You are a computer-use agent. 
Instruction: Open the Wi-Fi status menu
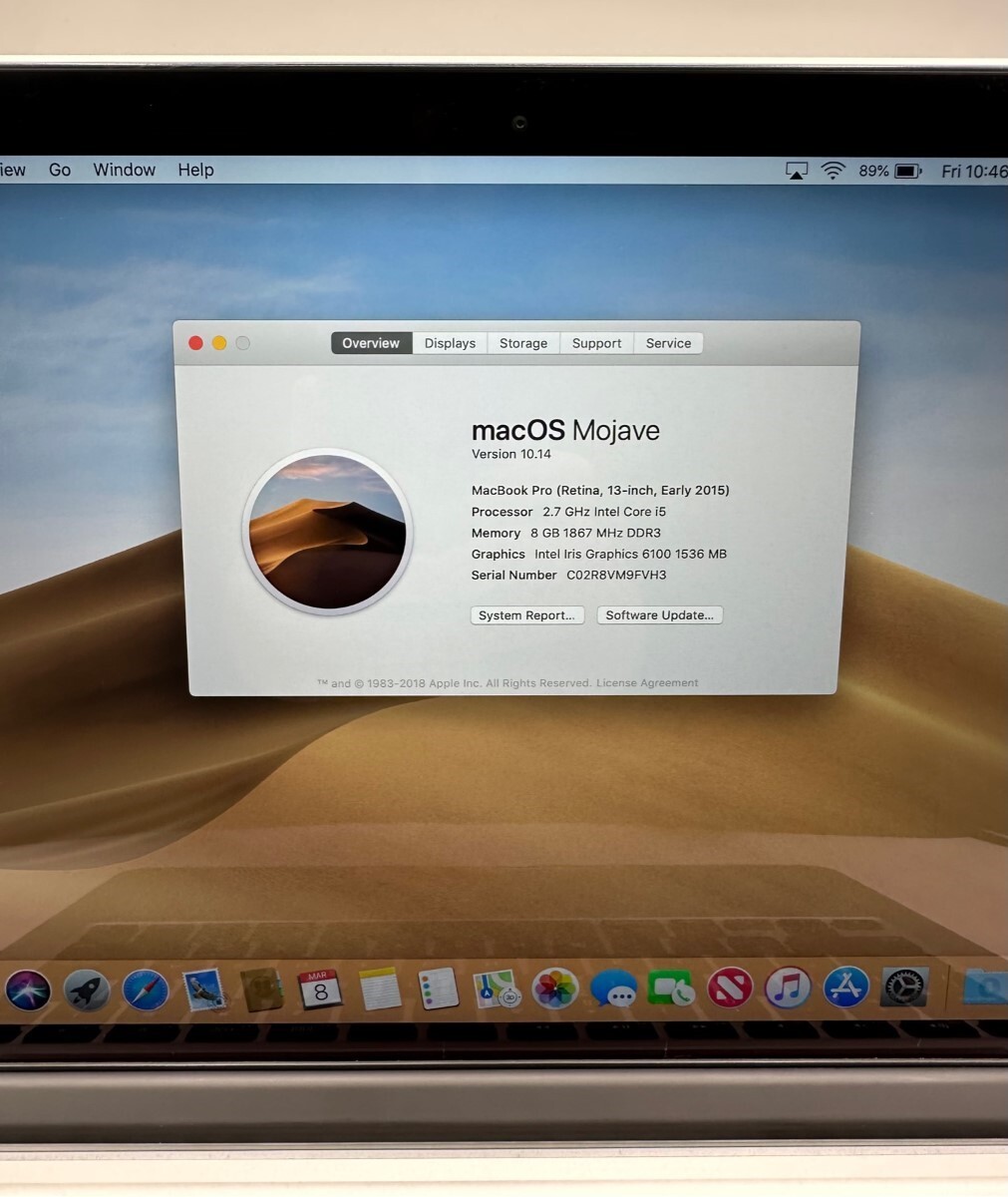coord(833,172)
